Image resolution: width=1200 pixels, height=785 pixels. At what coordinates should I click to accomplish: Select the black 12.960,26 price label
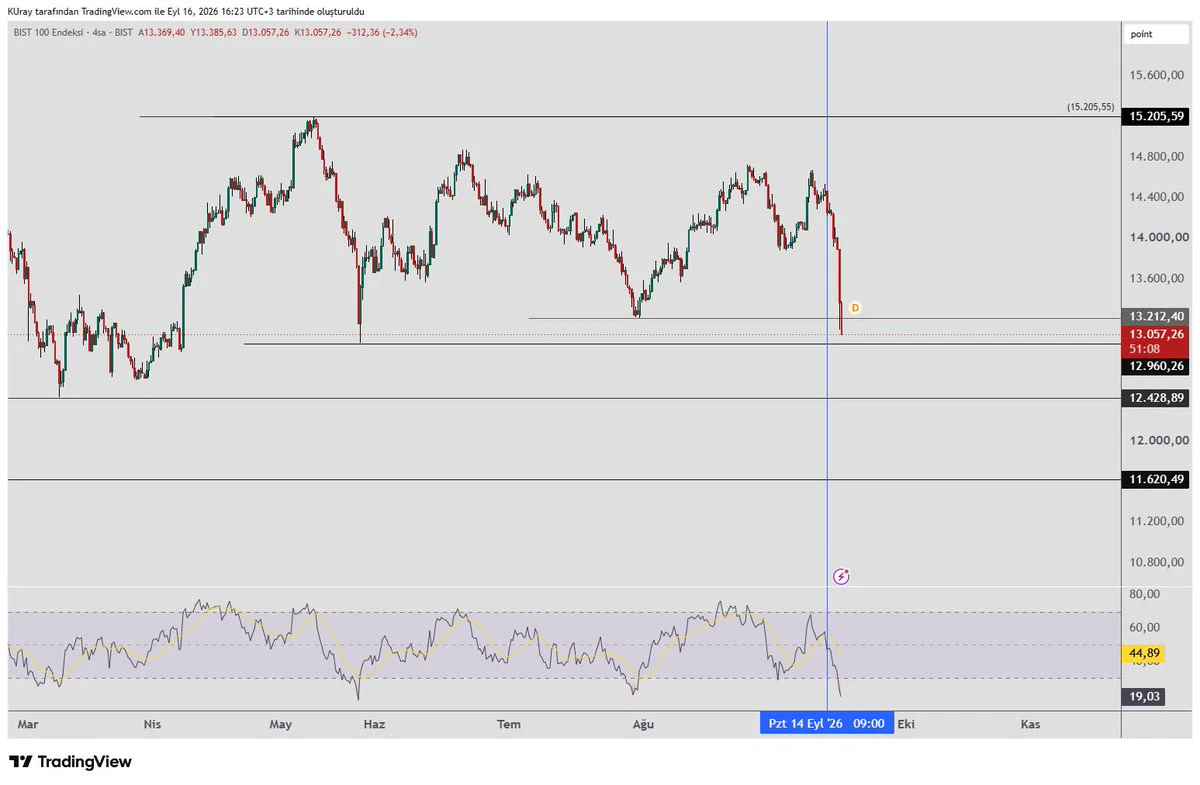coord(1155,366)
